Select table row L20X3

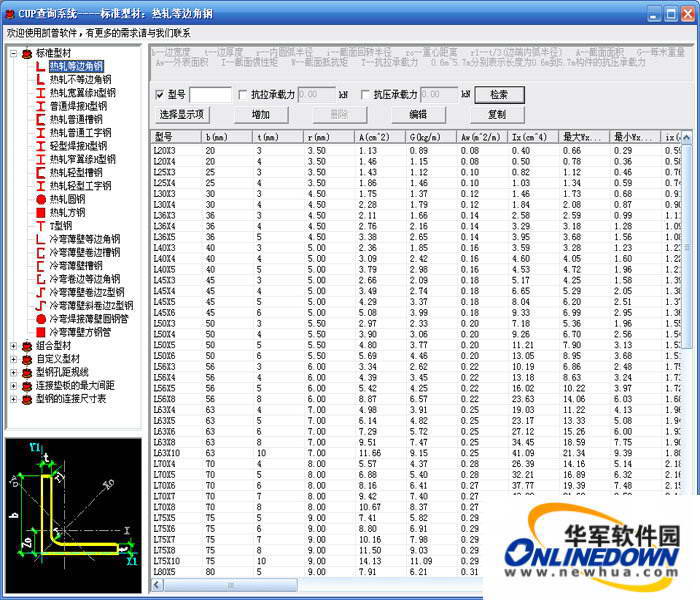[x=416, y=151]
